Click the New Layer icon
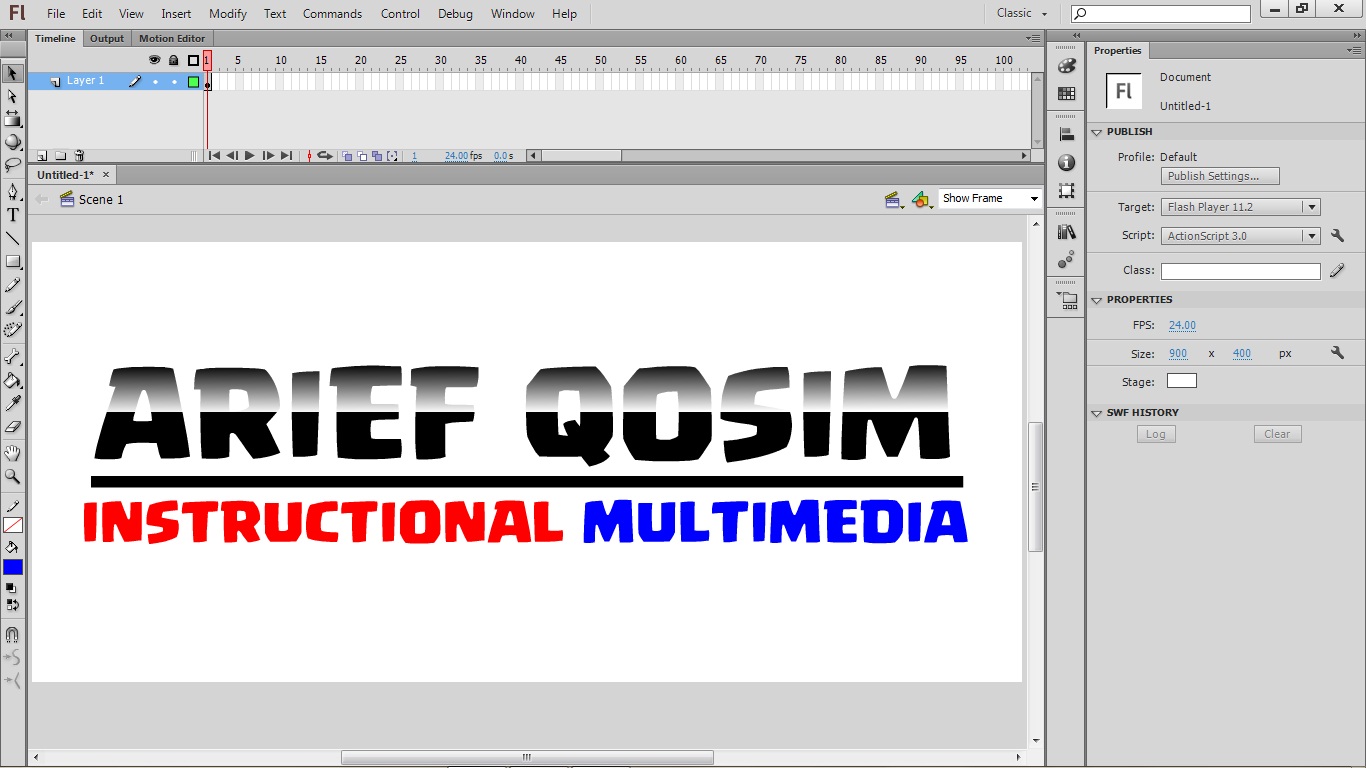Screen dimensions: 1366x768 click(x=42, y=156)
